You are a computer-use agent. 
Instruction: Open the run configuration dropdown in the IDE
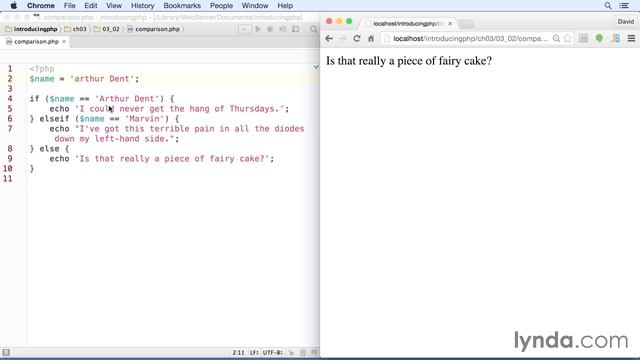(244, 29)
